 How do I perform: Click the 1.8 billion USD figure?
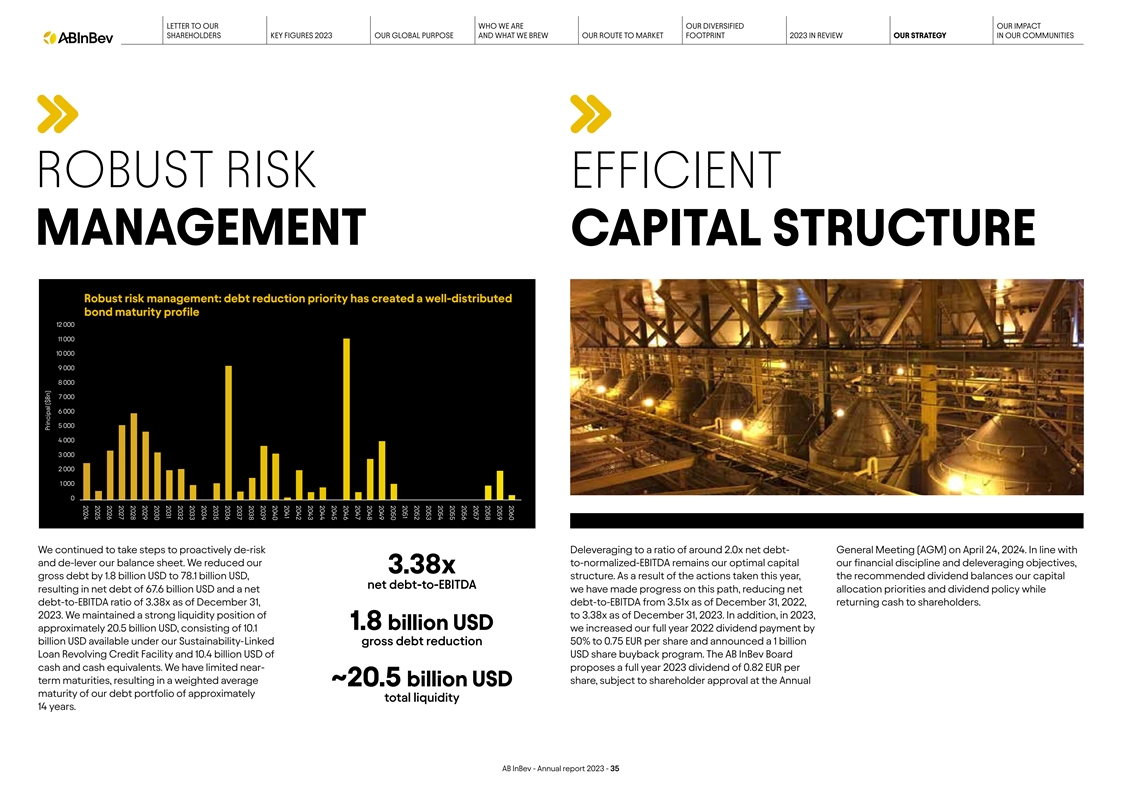click(x=420, y=622)
